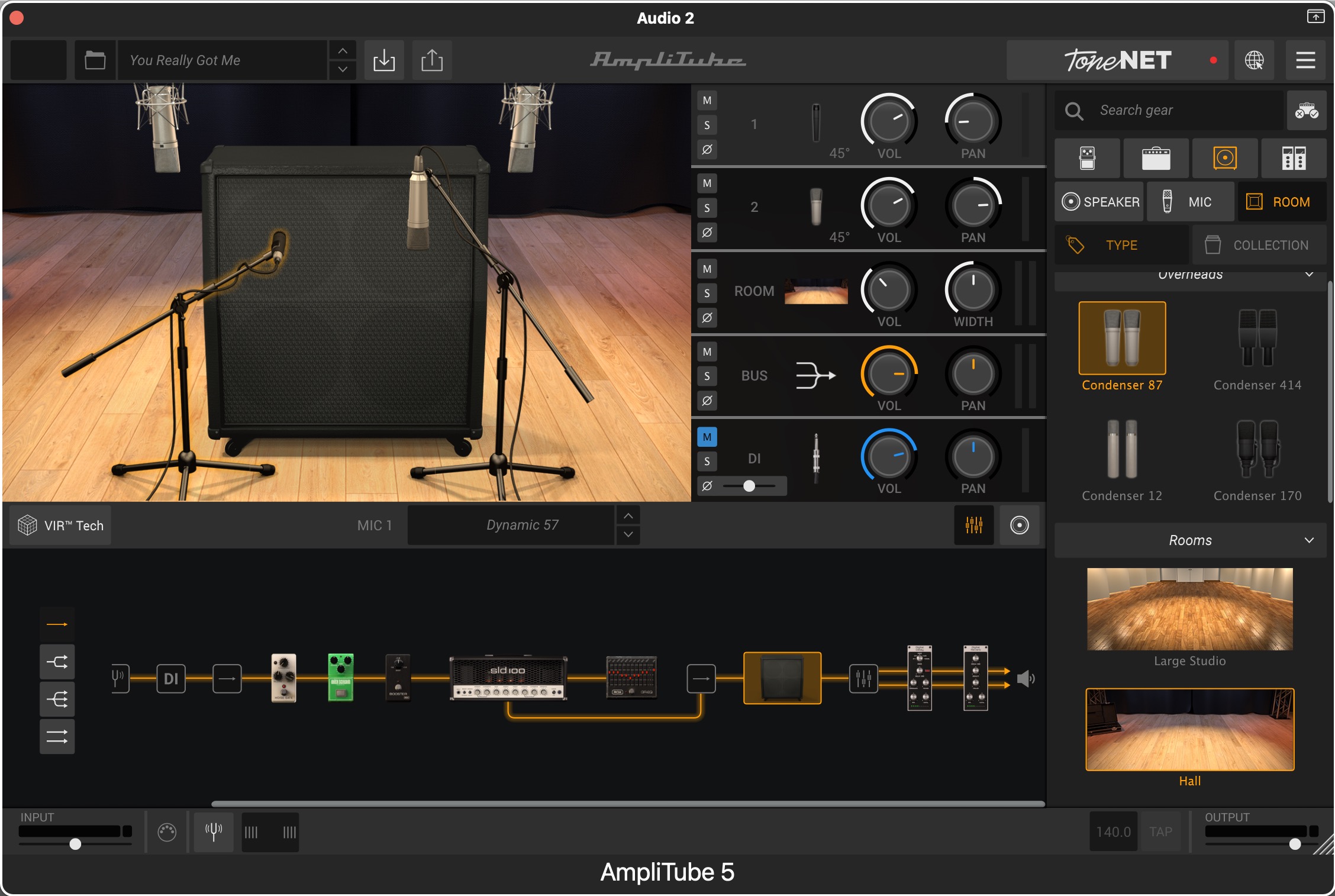1335x896 pixels.
Task: Click the TAP tempo button
Action: [1160, 831]
